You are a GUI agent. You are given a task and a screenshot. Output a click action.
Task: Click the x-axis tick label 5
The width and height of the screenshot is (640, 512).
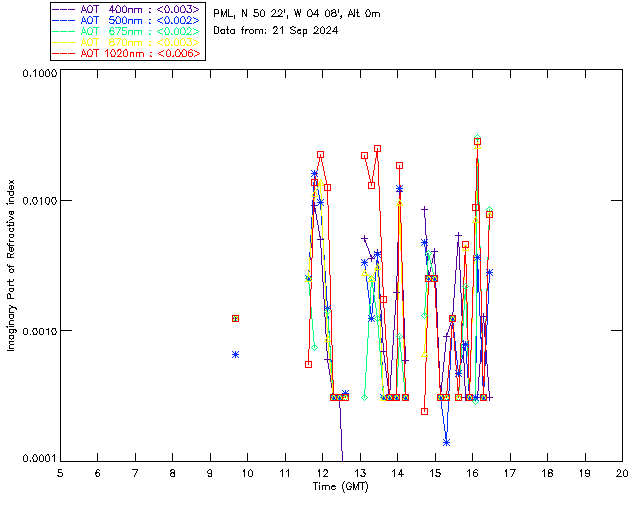pos(60,472)
